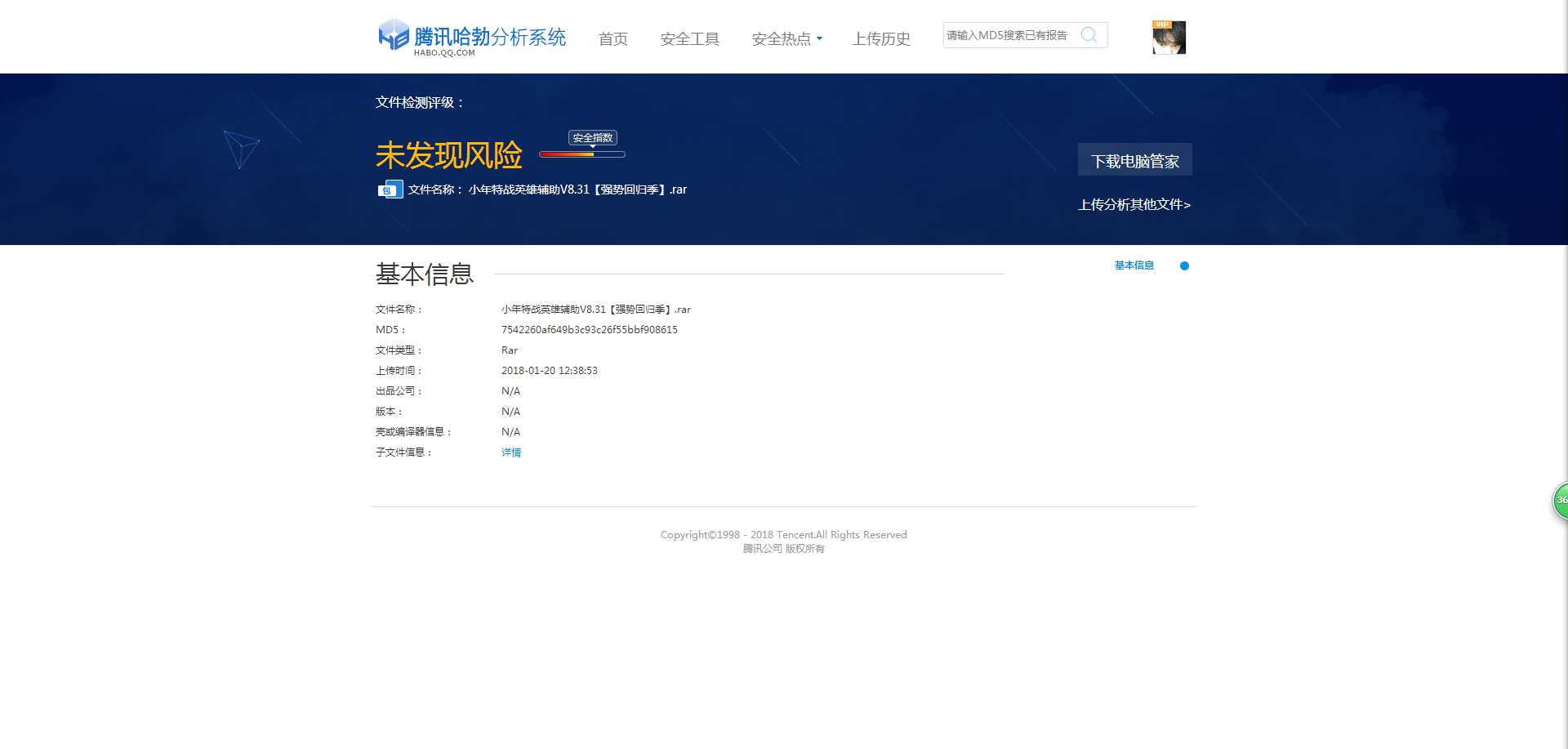Image resolution: width=1568 pixels, height=749 pixels.
Task: Click the safety index gauge bar
Action: (x=582, y=154)
